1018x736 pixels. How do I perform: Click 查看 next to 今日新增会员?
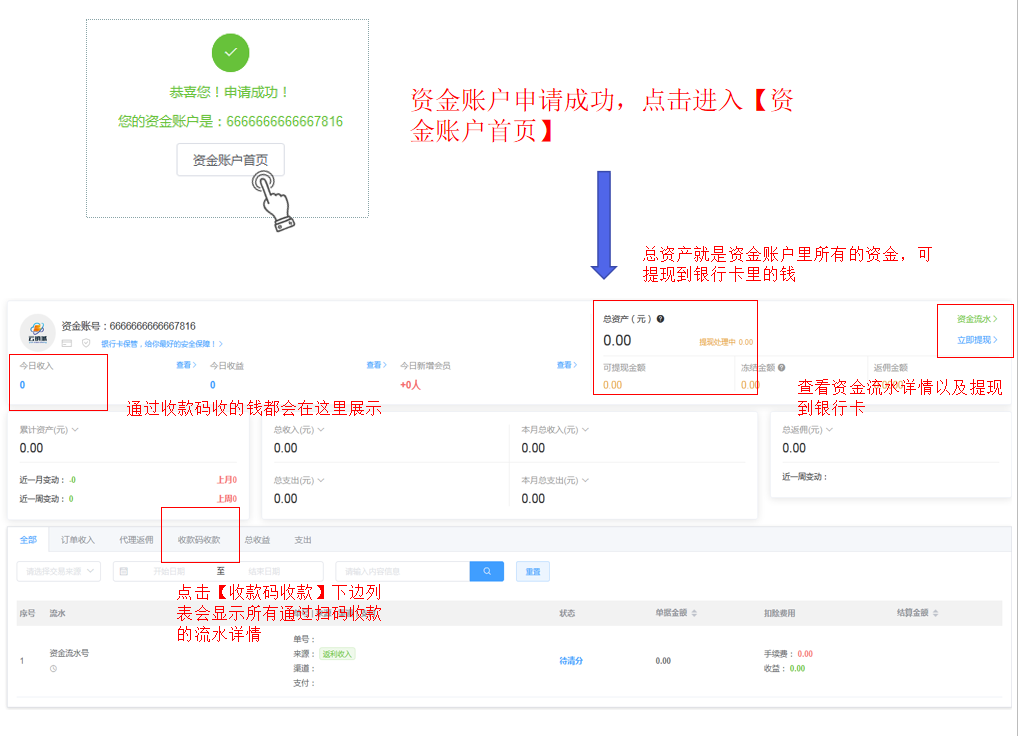pyautogui.click(x=566, y=365)
